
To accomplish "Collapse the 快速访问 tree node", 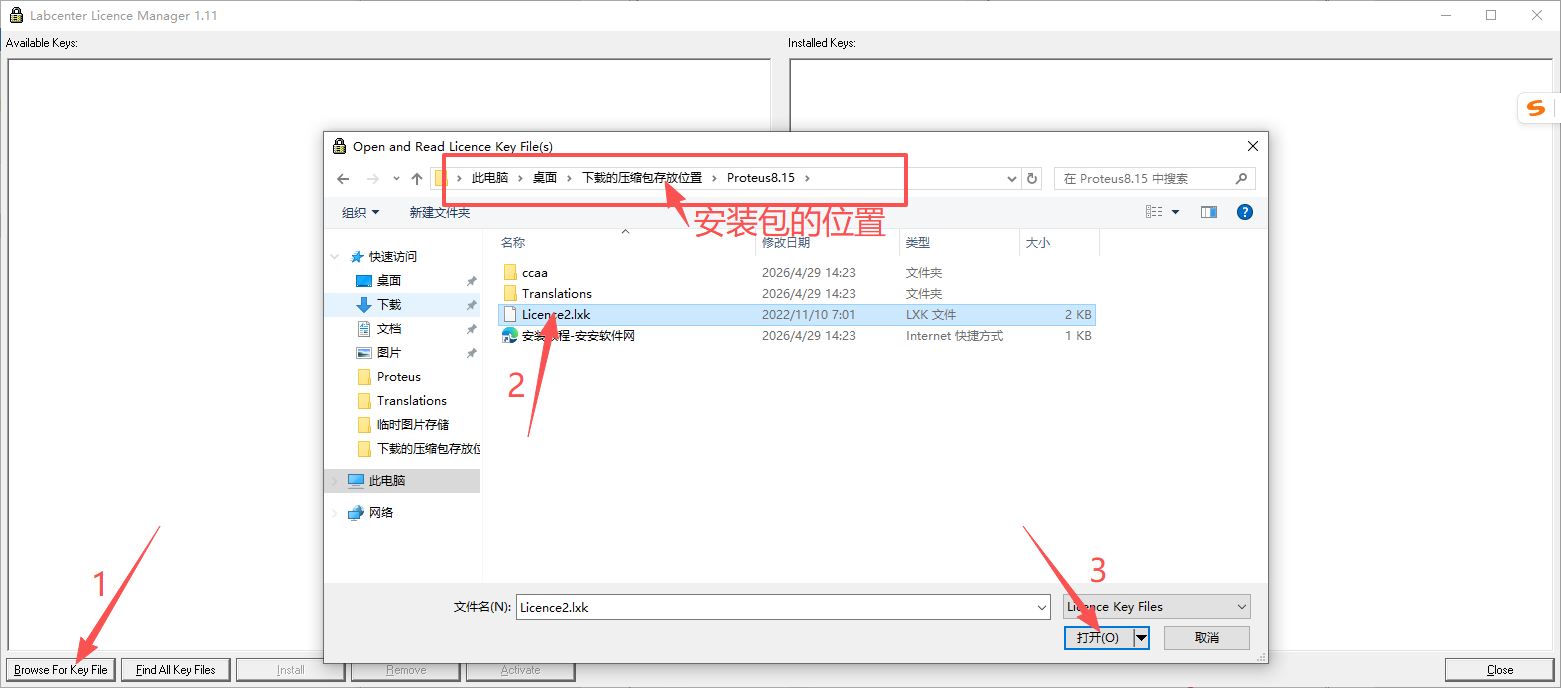I will 336,257.
